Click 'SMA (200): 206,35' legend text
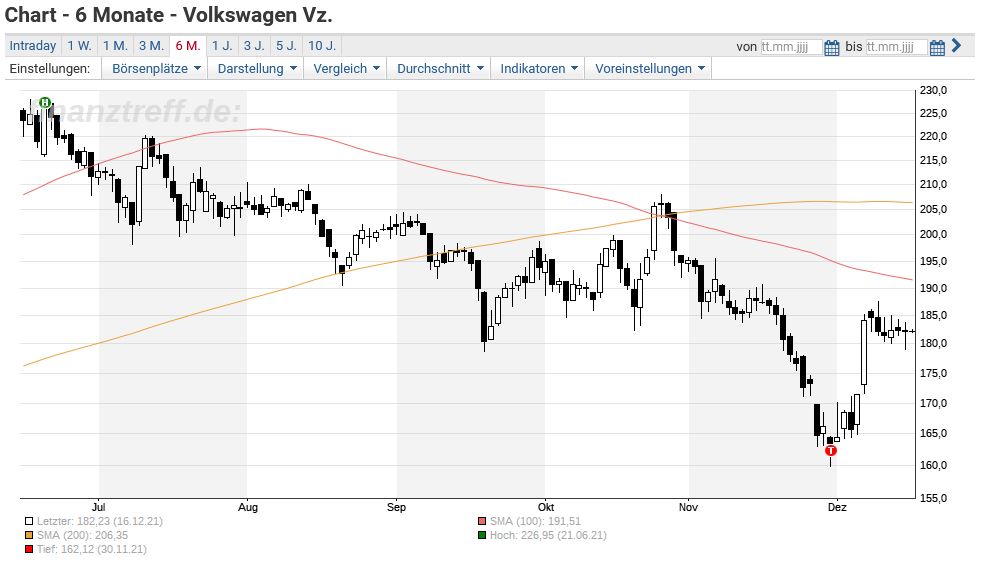The width and height of the screenshot is (983, 563). click(82, 535)
